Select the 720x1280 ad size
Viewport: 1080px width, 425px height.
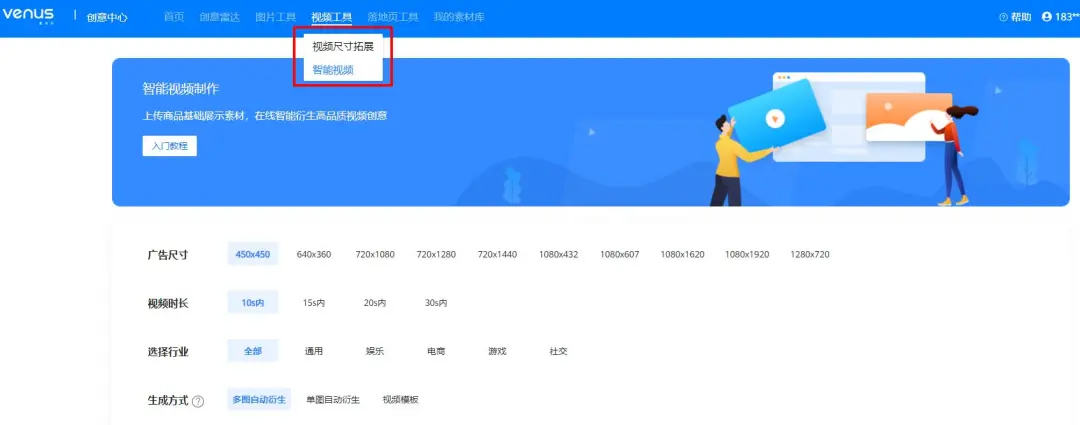coord(436,254)
